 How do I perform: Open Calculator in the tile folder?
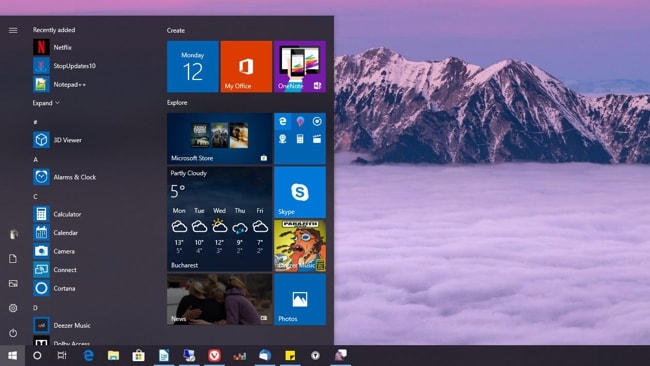pos(300,139)
